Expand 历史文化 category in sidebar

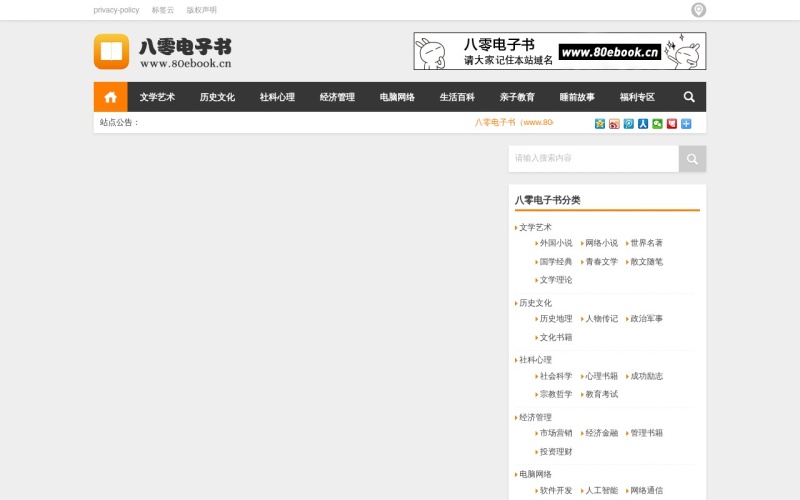click(535, 303)
